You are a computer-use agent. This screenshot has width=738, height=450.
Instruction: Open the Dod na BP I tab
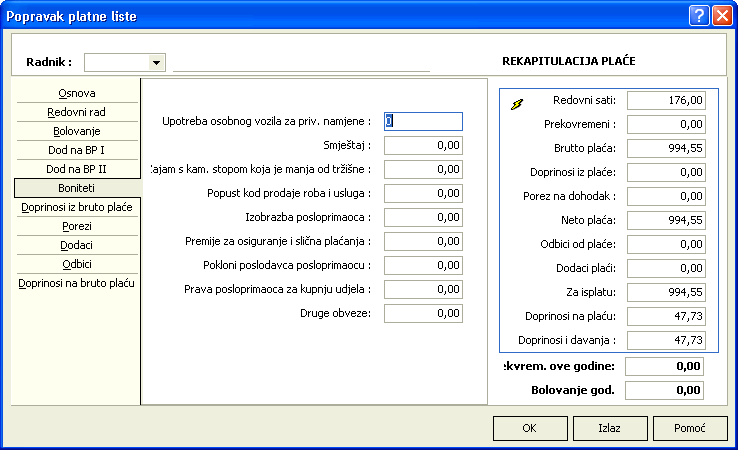click(x=77, y=150)
